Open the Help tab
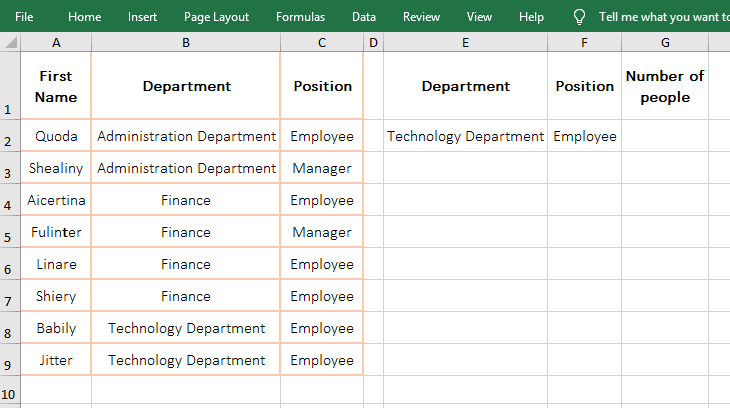The height and width of the screenshot is (408, 730). [x=531, y=17]
